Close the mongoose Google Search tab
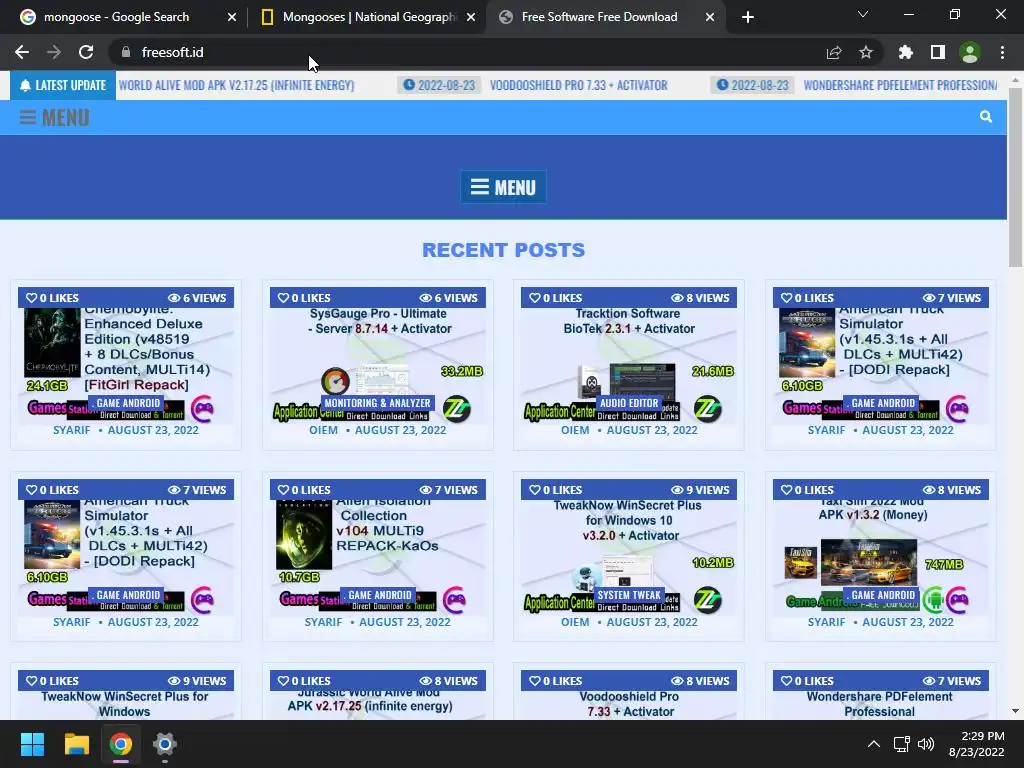The image size is (1024, 768). click(x=232, y=17)
